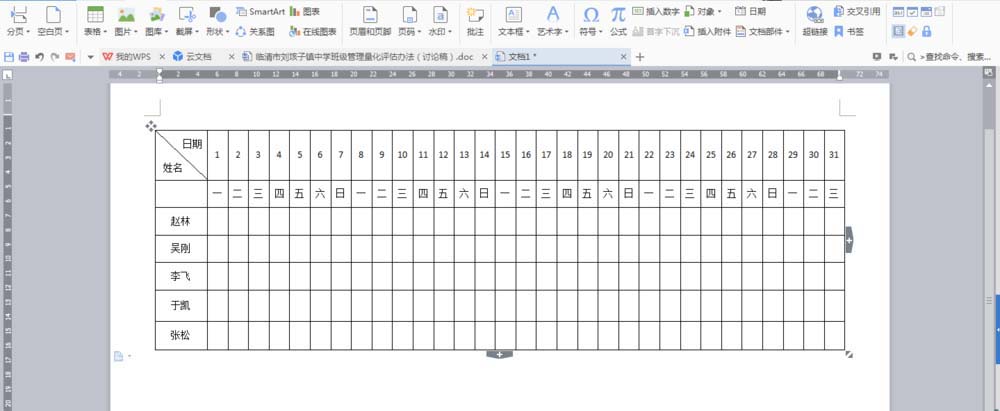Close the 云文档 tab
Screen dimensions: 1000x411
[231, 57]
